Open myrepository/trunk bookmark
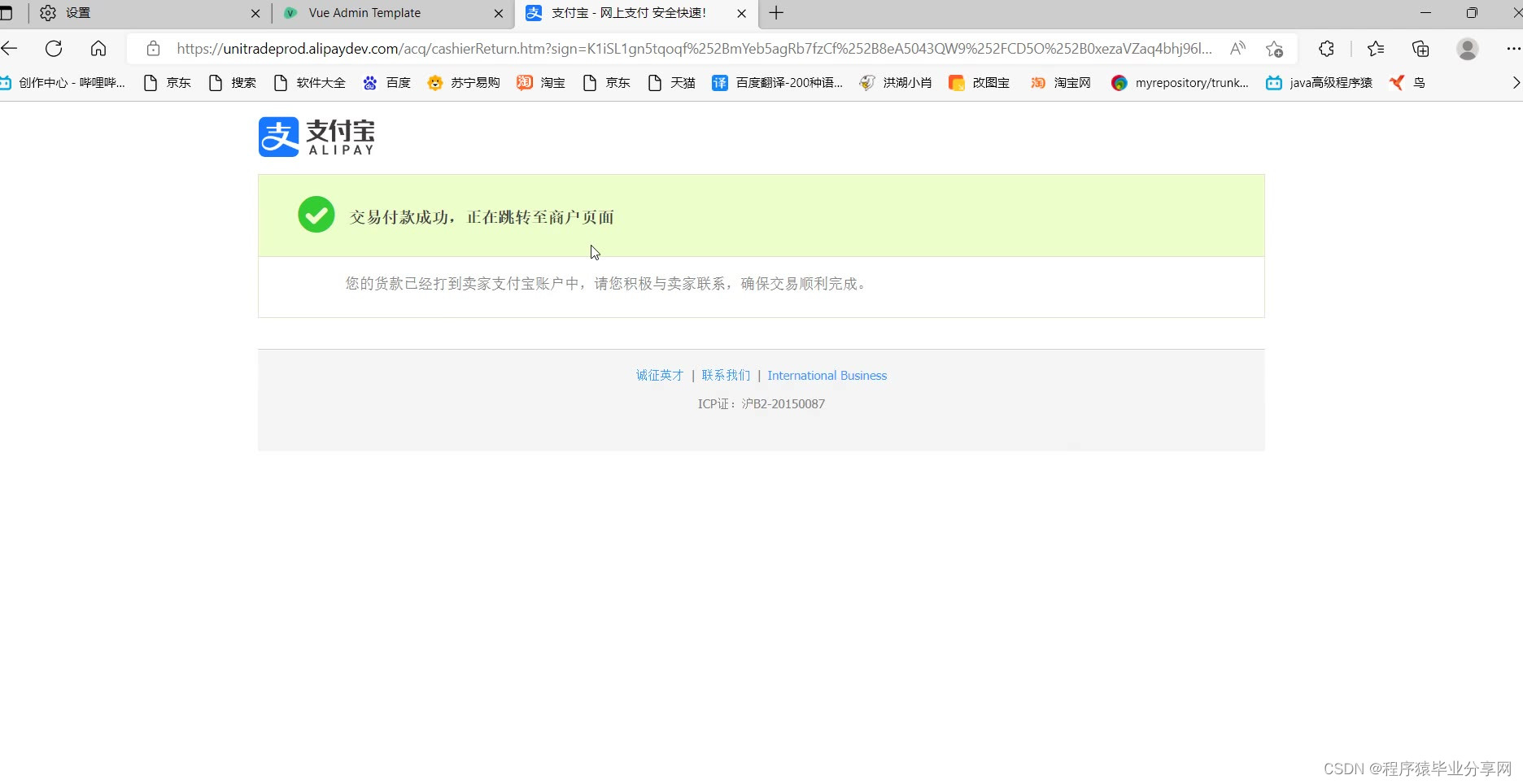Image resolution: width=1523 pixels, height=784 pixels. 1180,82
